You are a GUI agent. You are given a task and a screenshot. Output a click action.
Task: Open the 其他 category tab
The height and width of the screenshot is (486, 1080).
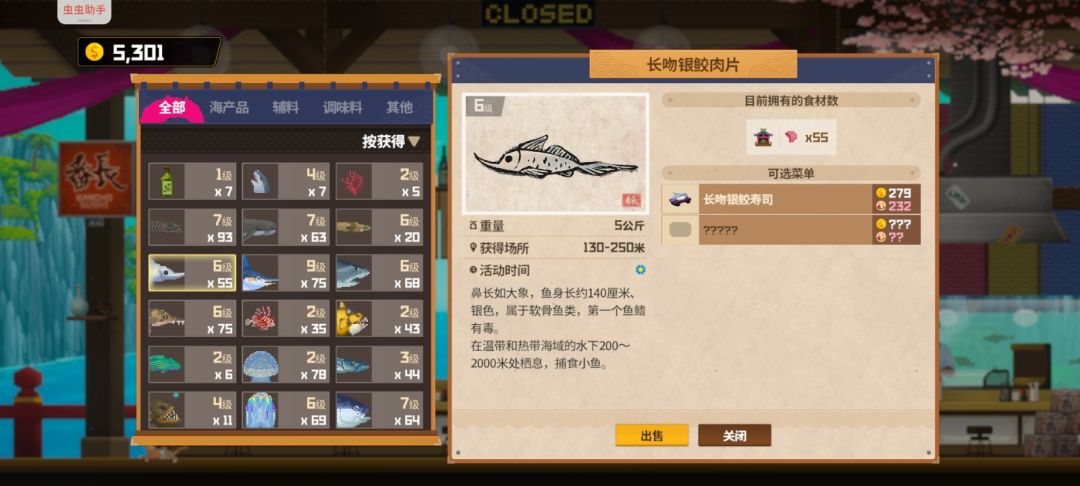(399, 107)
